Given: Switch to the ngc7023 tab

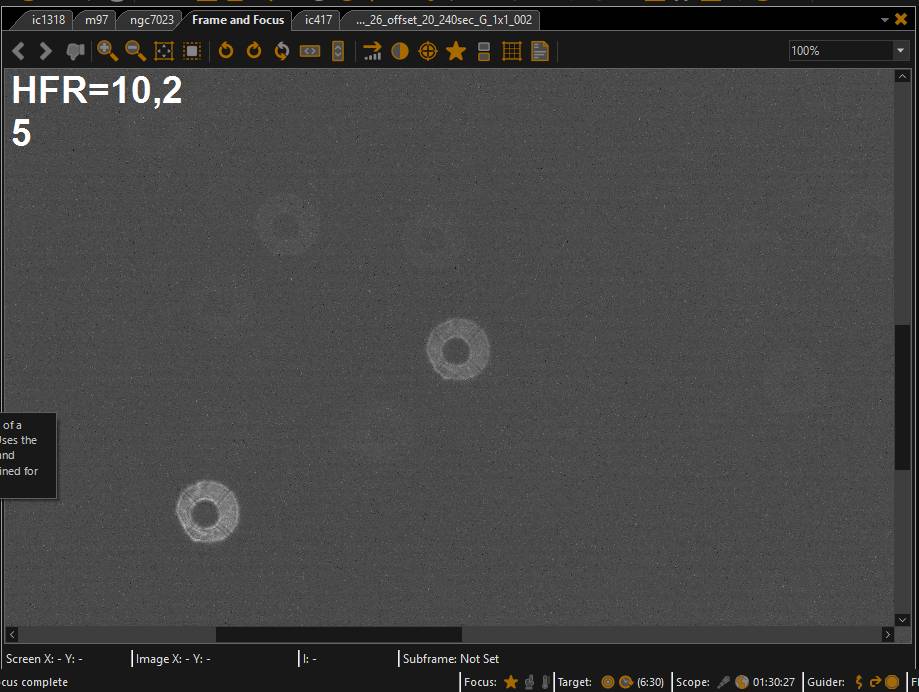Looking at the screenshot, I should click(151, 20).
